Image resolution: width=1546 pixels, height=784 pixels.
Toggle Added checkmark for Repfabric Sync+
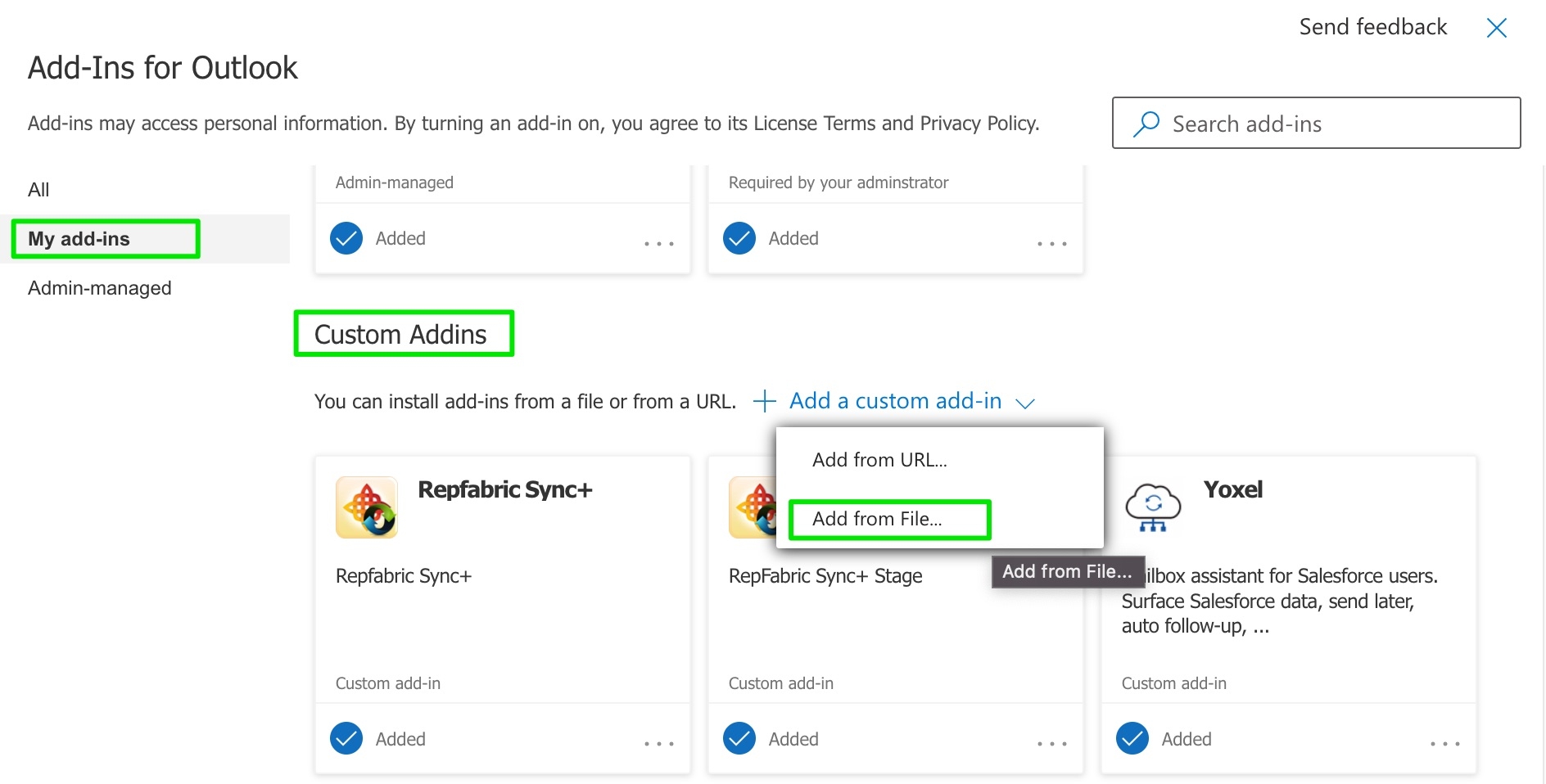tap(346, 738)
